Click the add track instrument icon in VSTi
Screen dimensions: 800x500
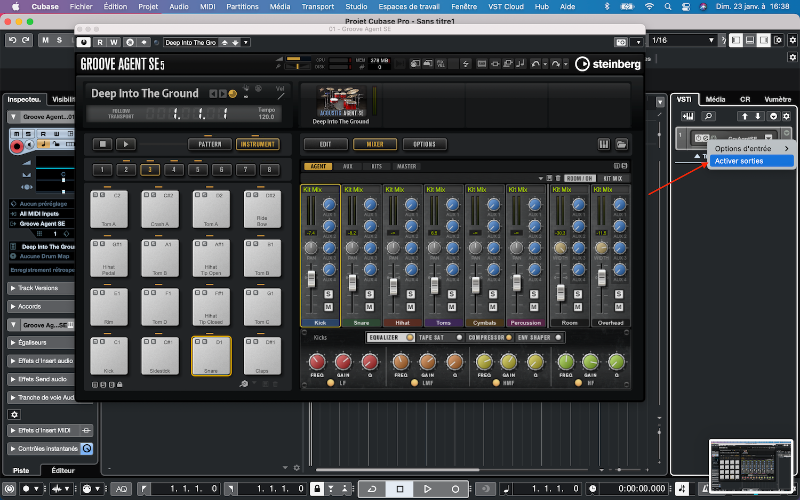tap(687, 116)
